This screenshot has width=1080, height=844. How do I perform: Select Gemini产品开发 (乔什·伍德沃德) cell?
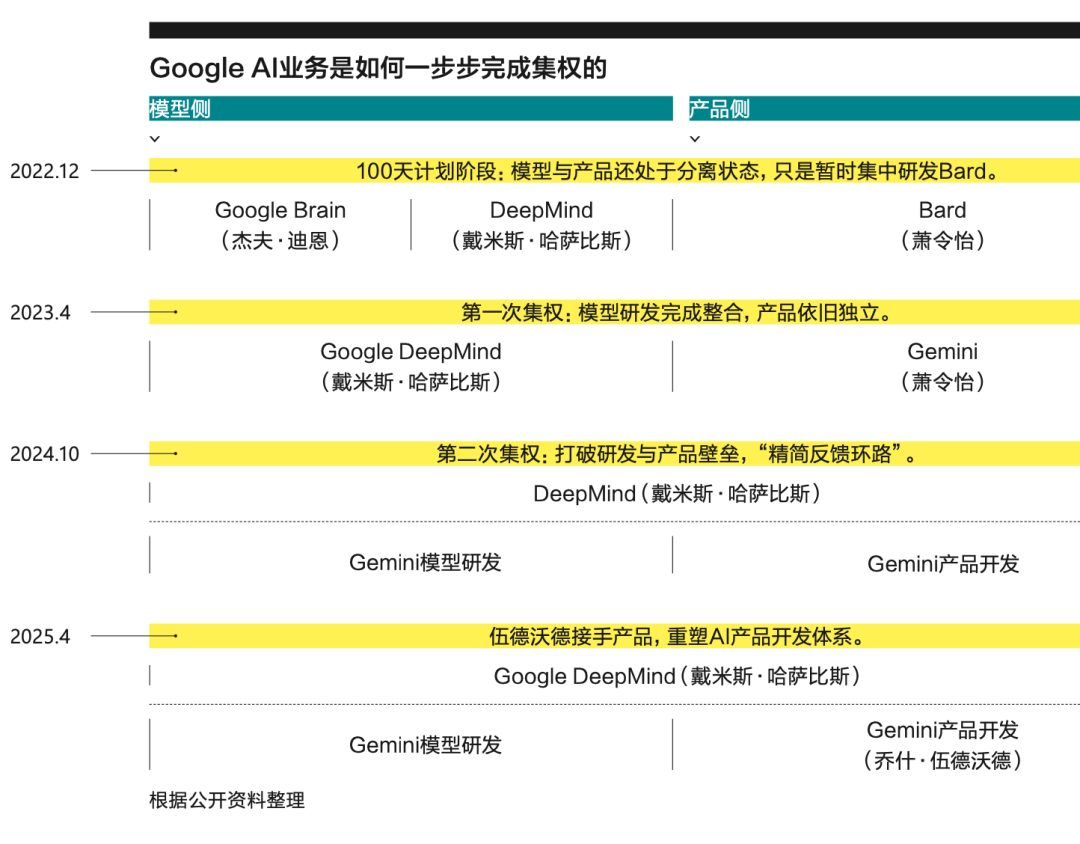942,745
